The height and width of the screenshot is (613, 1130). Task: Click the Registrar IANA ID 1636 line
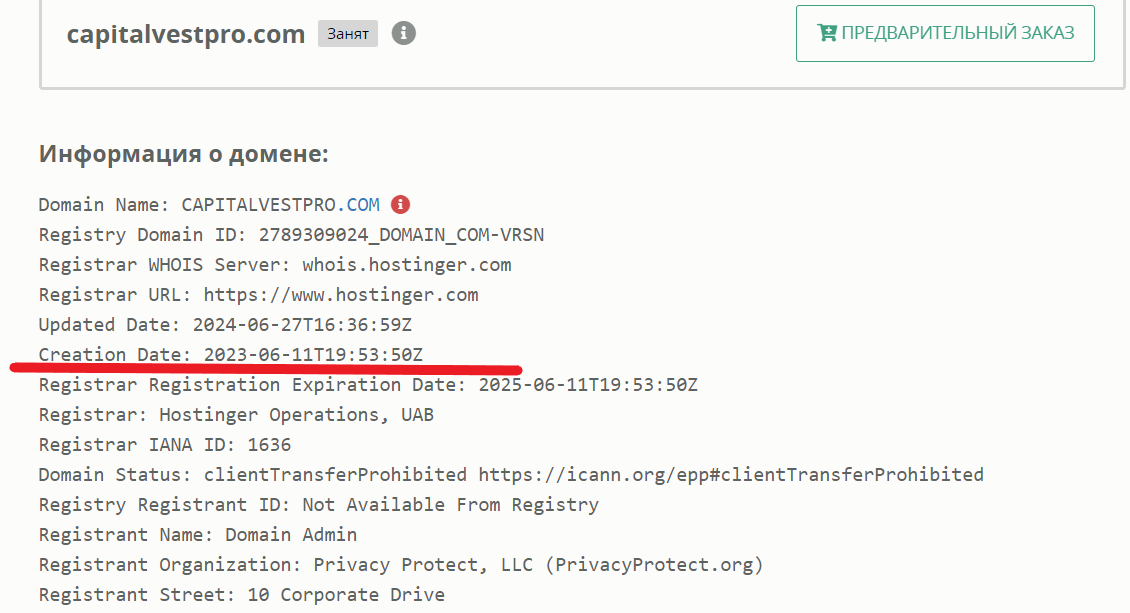165,444
